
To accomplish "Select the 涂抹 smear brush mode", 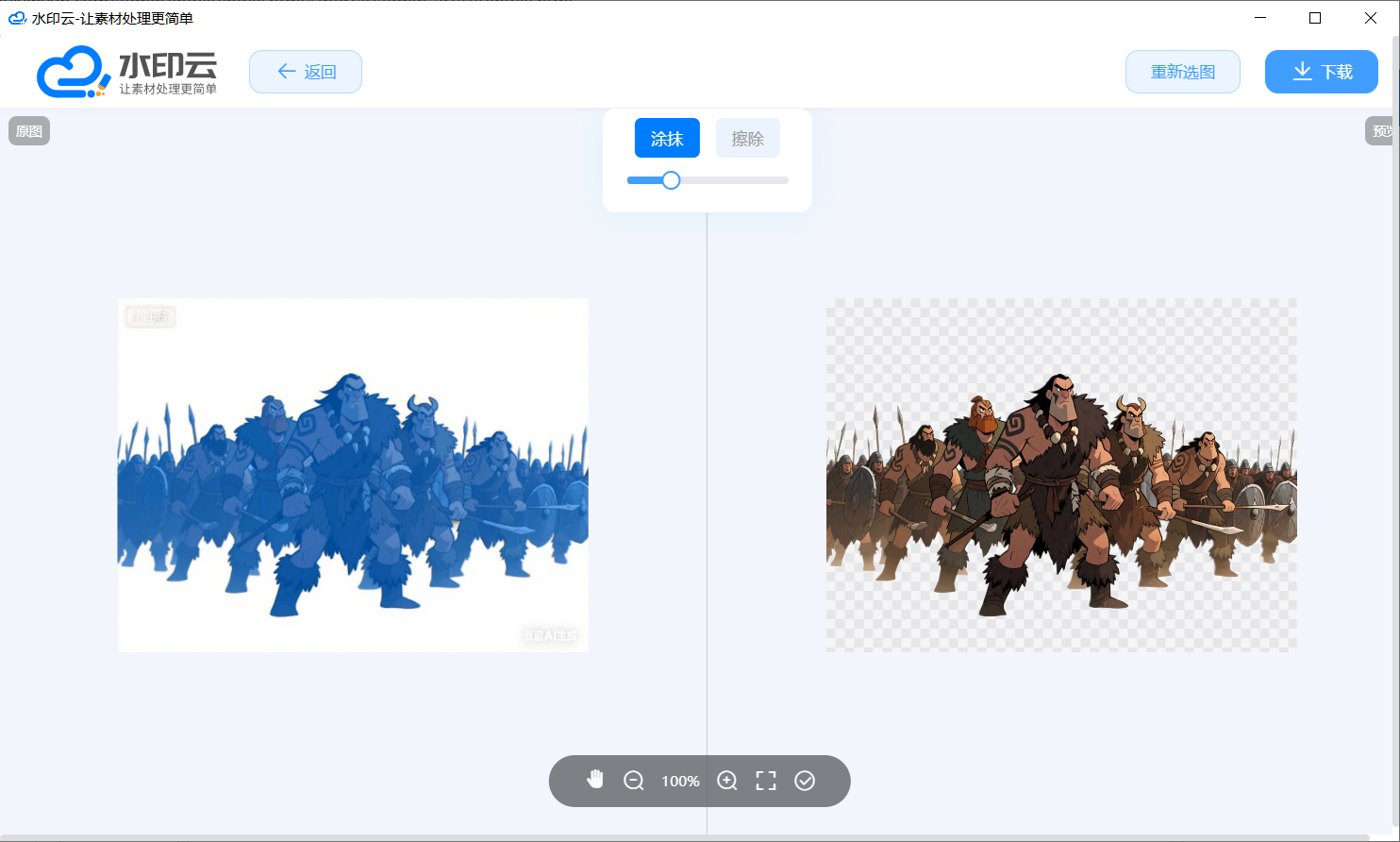I will pos(667,138).
